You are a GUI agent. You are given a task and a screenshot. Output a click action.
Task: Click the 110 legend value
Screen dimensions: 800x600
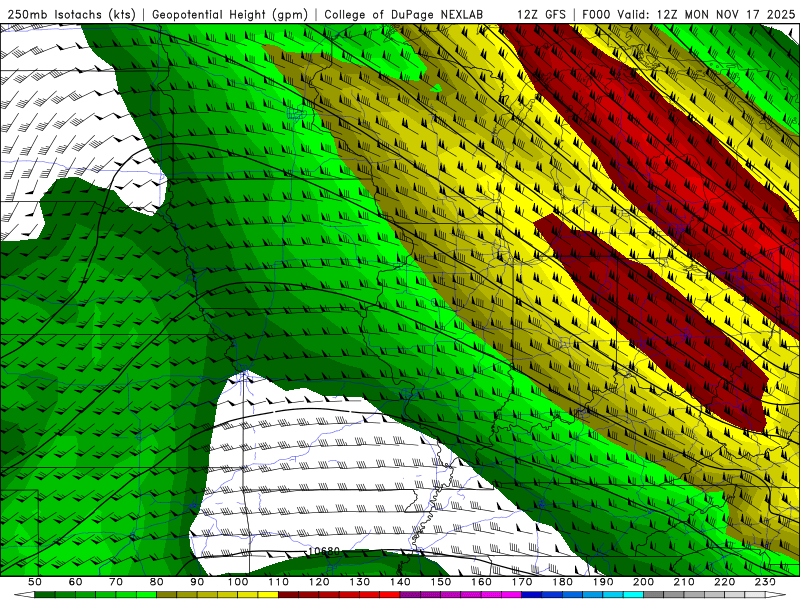pos(279,582)
